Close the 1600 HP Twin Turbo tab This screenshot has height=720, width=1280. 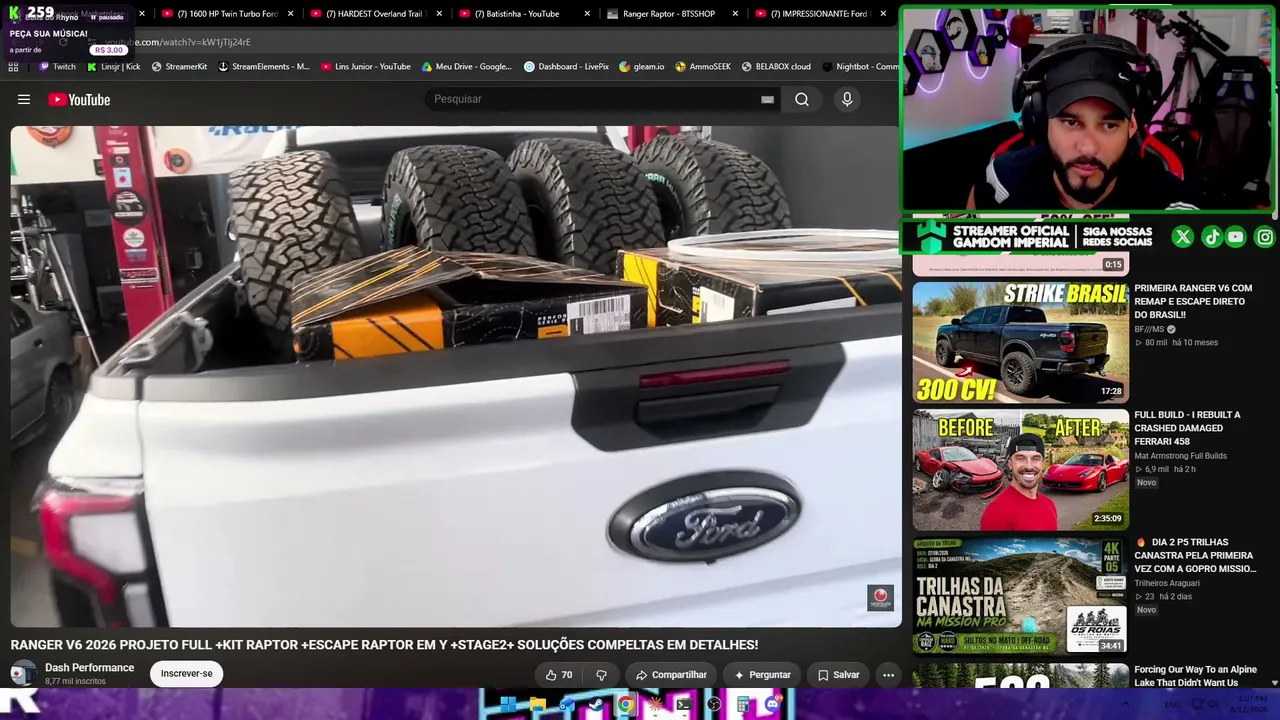290,14
